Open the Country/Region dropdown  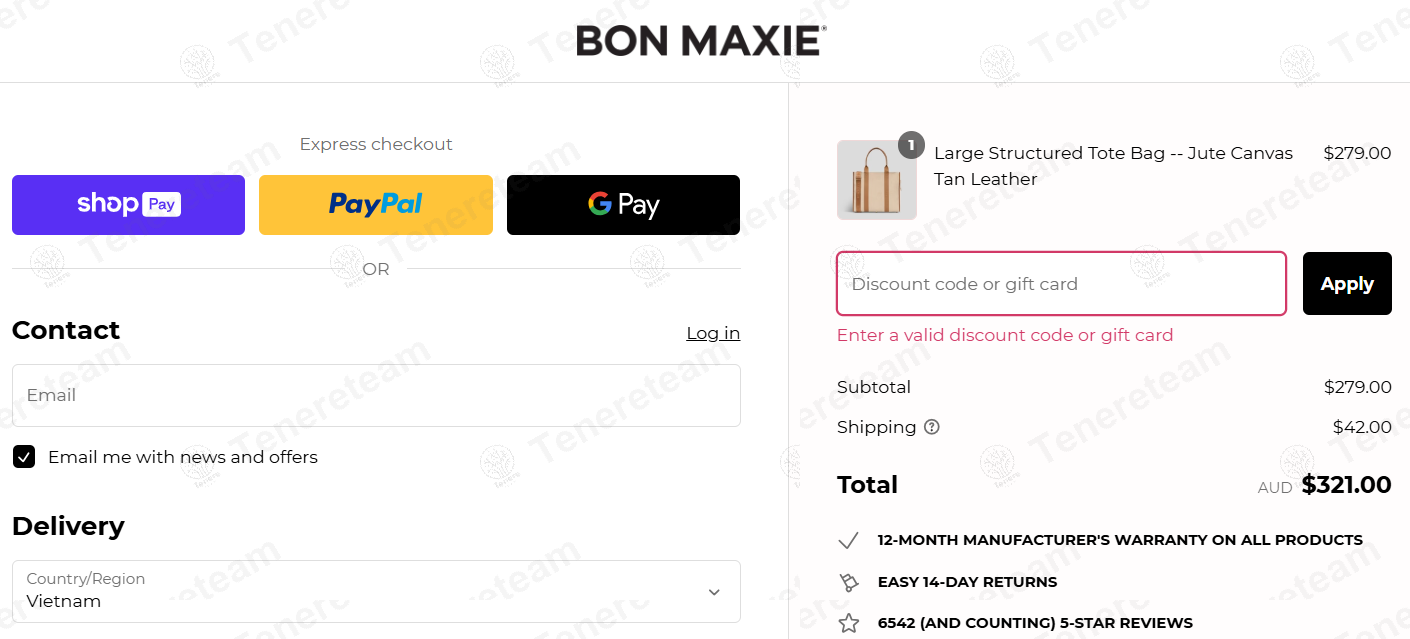[376, 591]
